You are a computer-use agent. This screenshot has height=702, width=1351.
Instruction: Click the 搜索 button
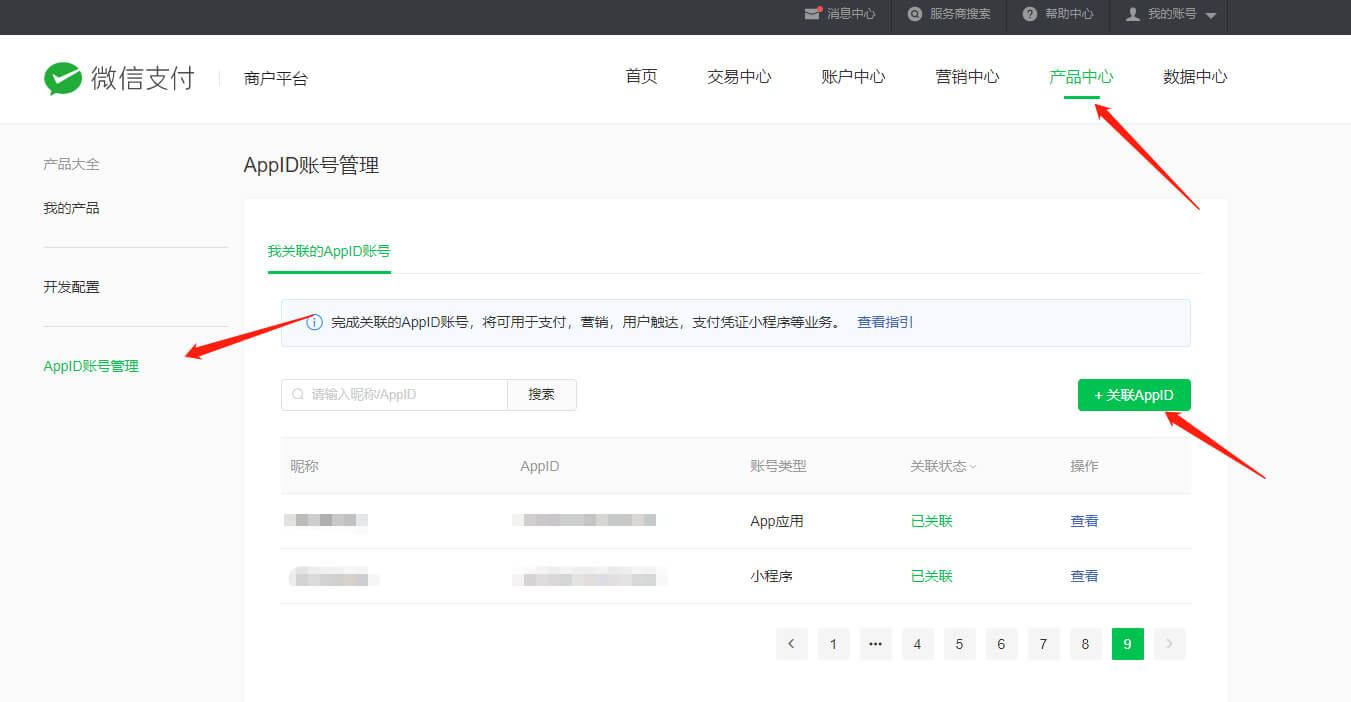pos(542,395)
